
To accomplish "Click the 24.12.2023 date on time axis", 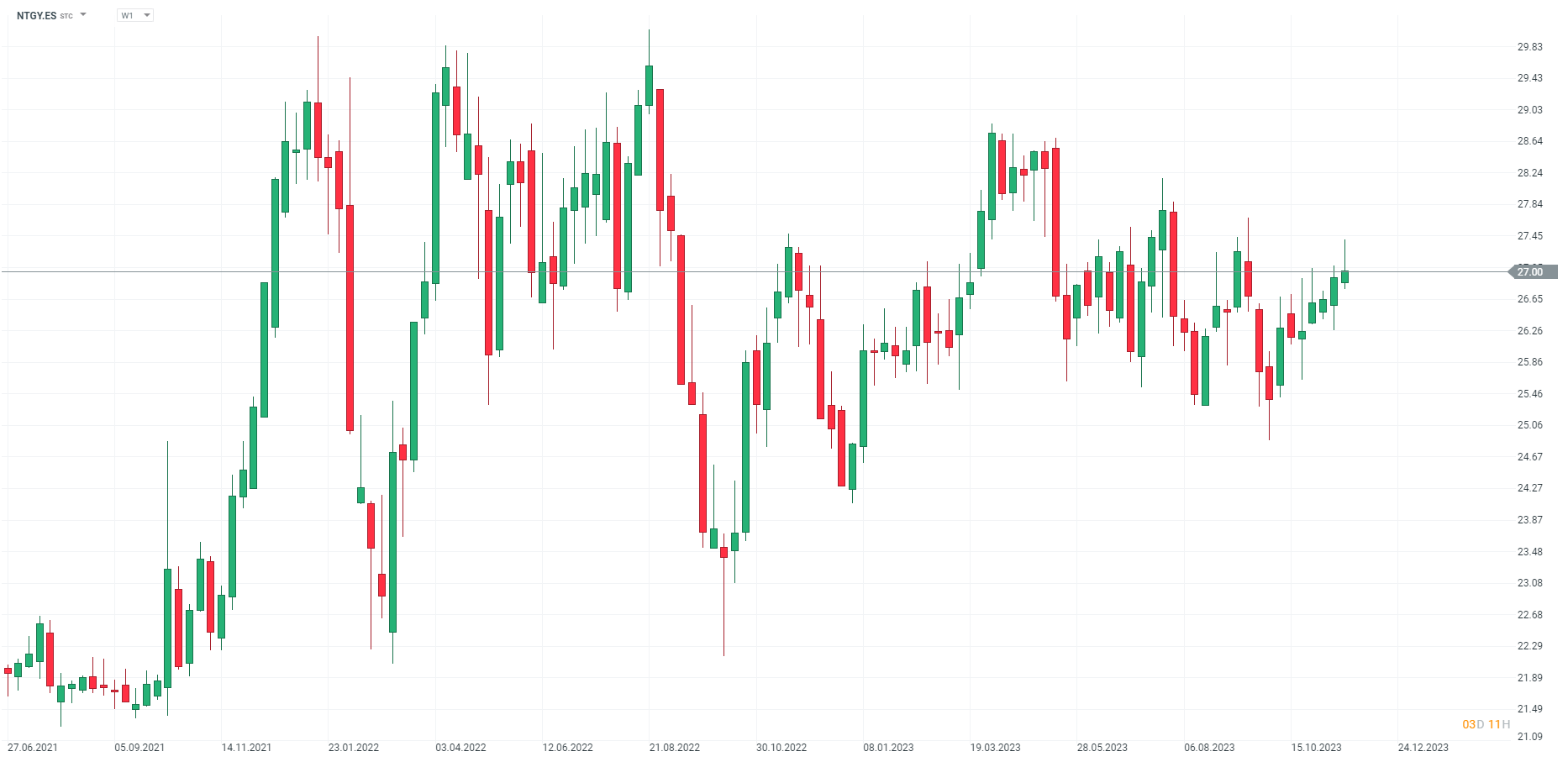I will pos(1423,748).
